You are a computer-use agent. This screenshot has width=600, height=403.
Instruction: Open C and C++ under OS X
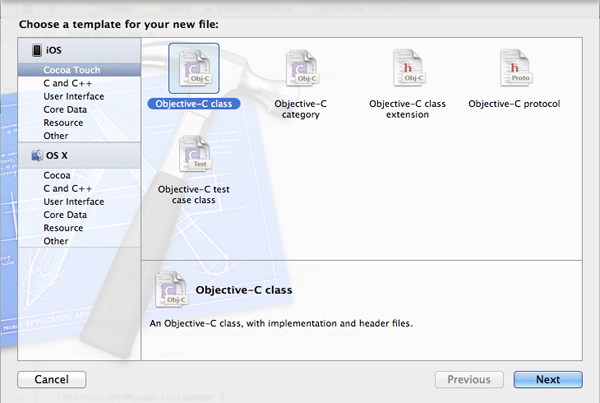(x=79, y=188)
